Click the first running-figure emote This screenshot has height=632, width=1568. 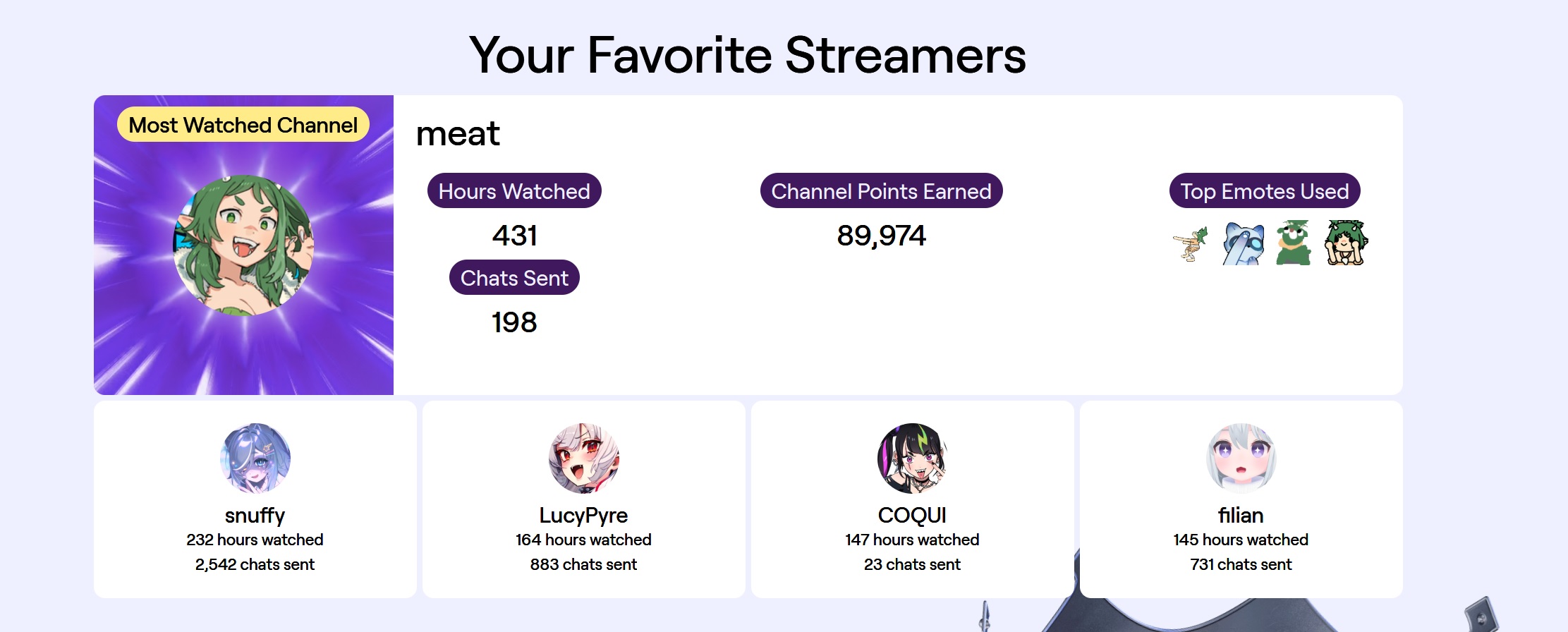pyautogui.click(x=1191, y=243)
